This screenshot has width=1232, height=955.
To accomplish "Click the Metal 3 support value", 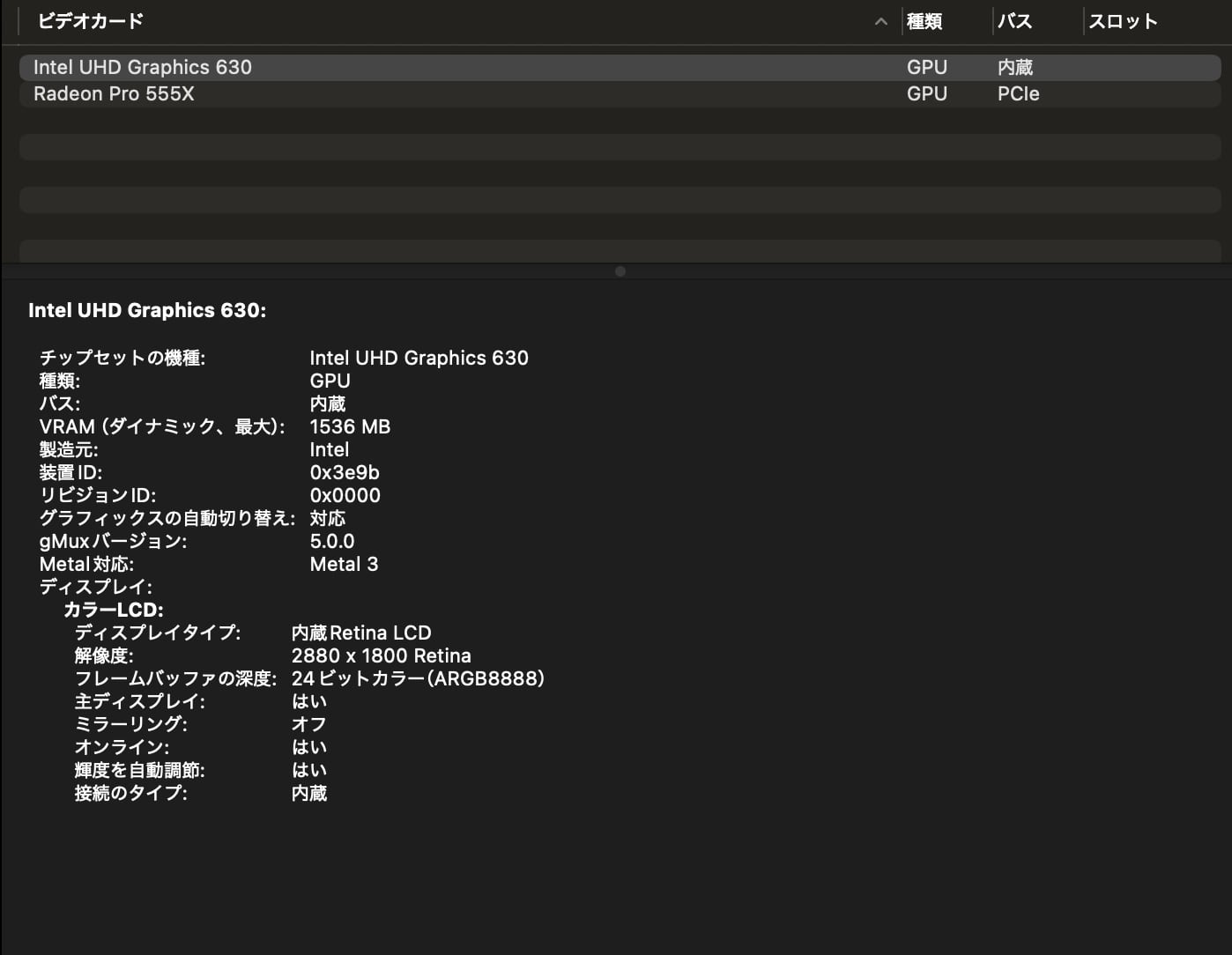I will (344, 564).
